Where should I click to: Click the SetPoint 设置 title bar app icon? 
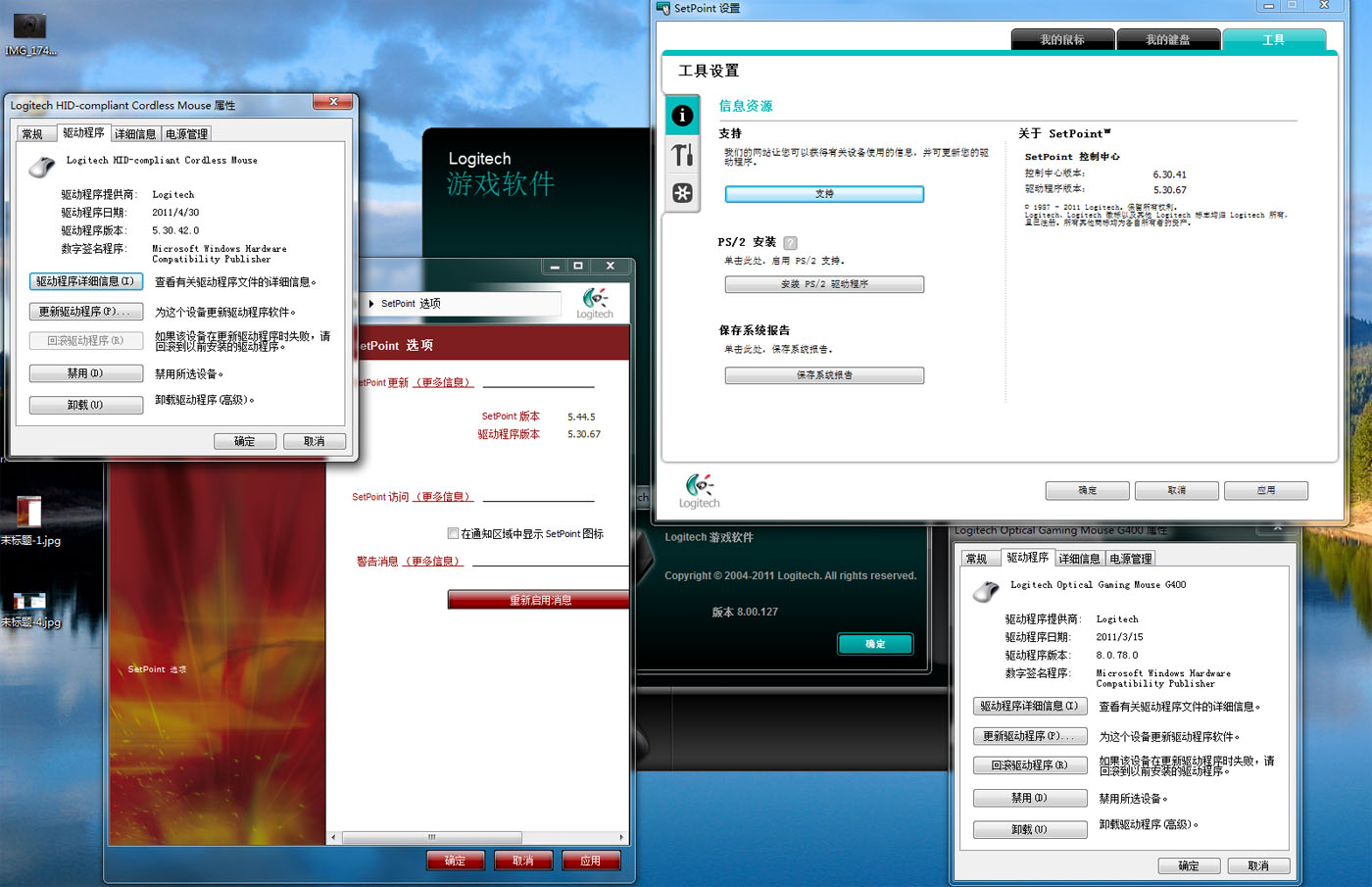(x=663, y=8)
